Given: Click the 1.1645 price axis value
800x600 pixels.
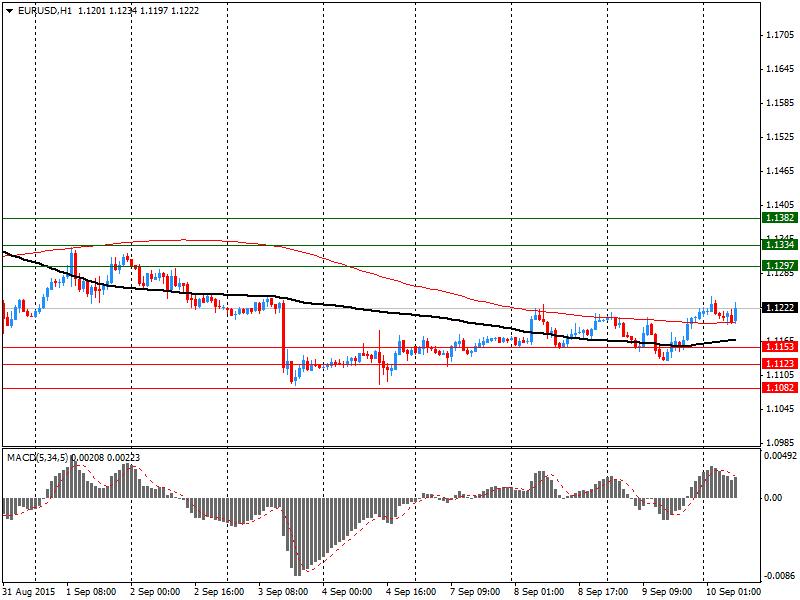Looking at the screenshot, I should [780, 69].
